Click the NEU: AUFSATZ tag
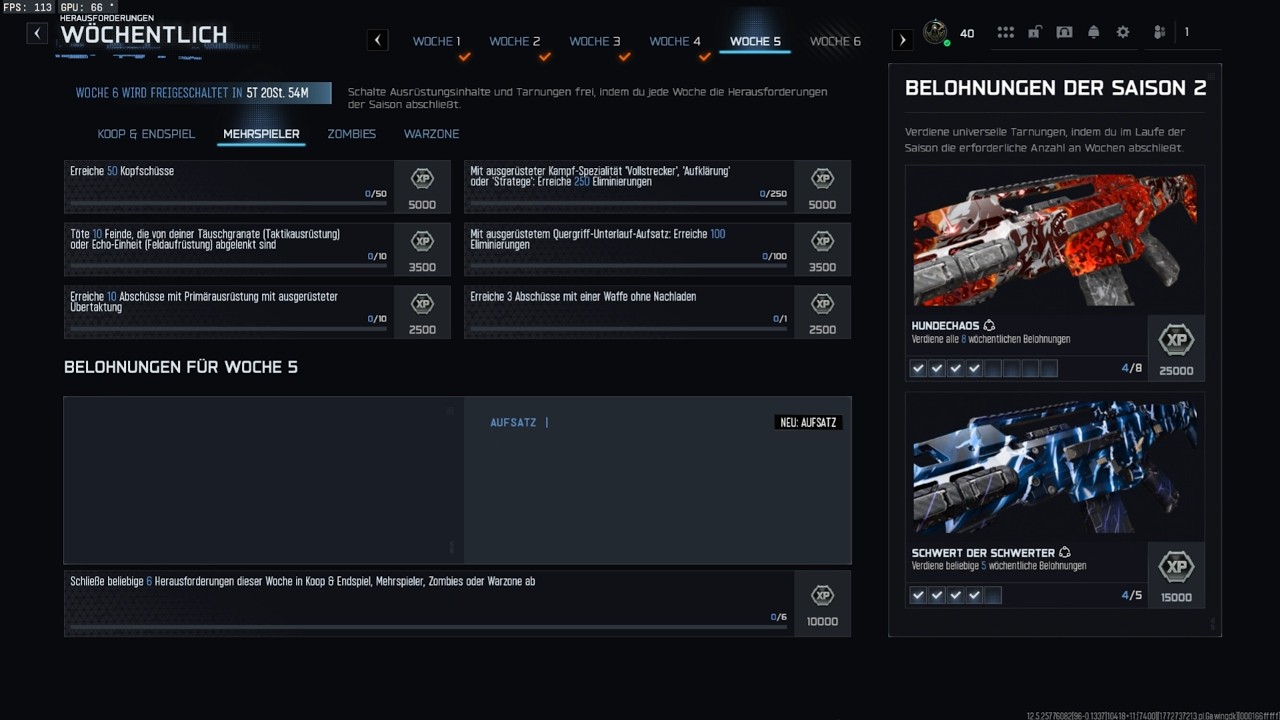Viewport: 1280px width, 720px height. tap(808, 423)
